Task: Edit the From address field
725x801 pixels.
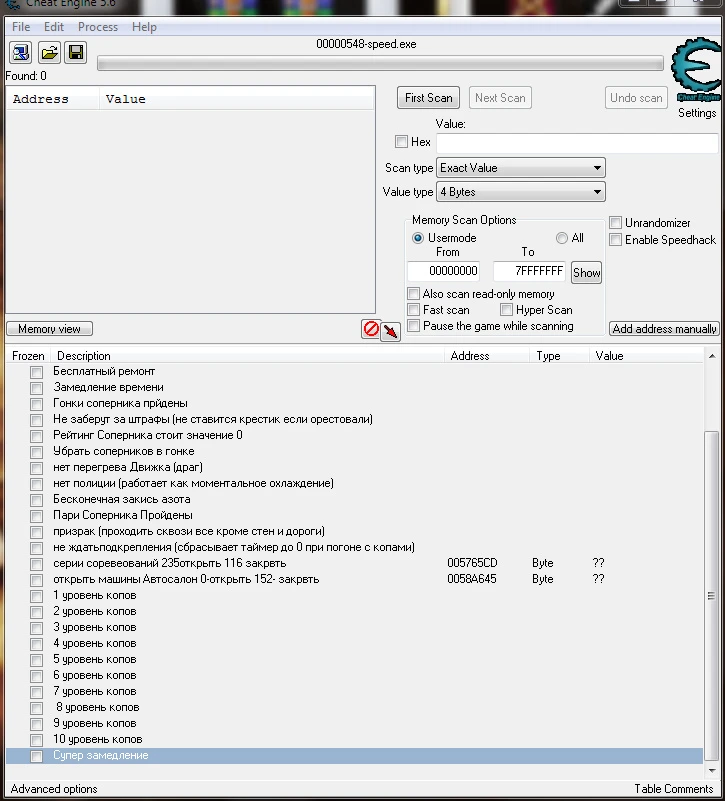Action: 443,271
